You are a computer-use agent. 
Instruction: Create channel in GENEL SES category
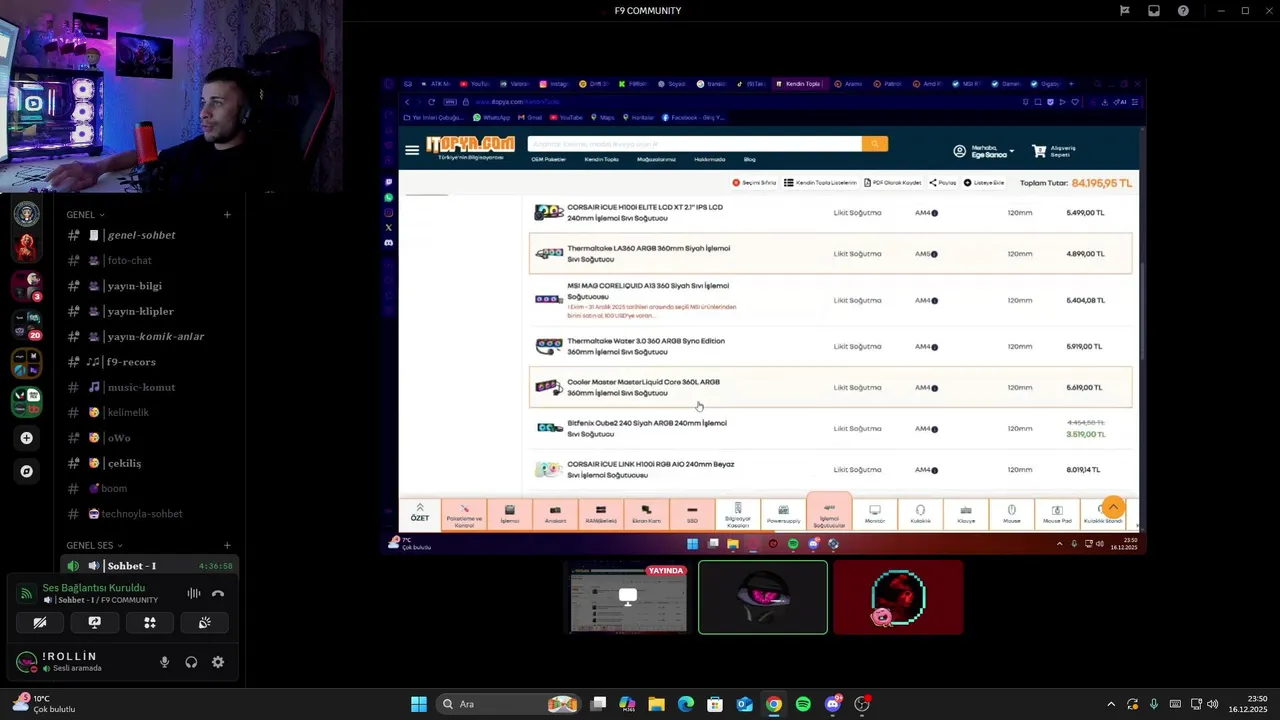[x=227, y=545]
